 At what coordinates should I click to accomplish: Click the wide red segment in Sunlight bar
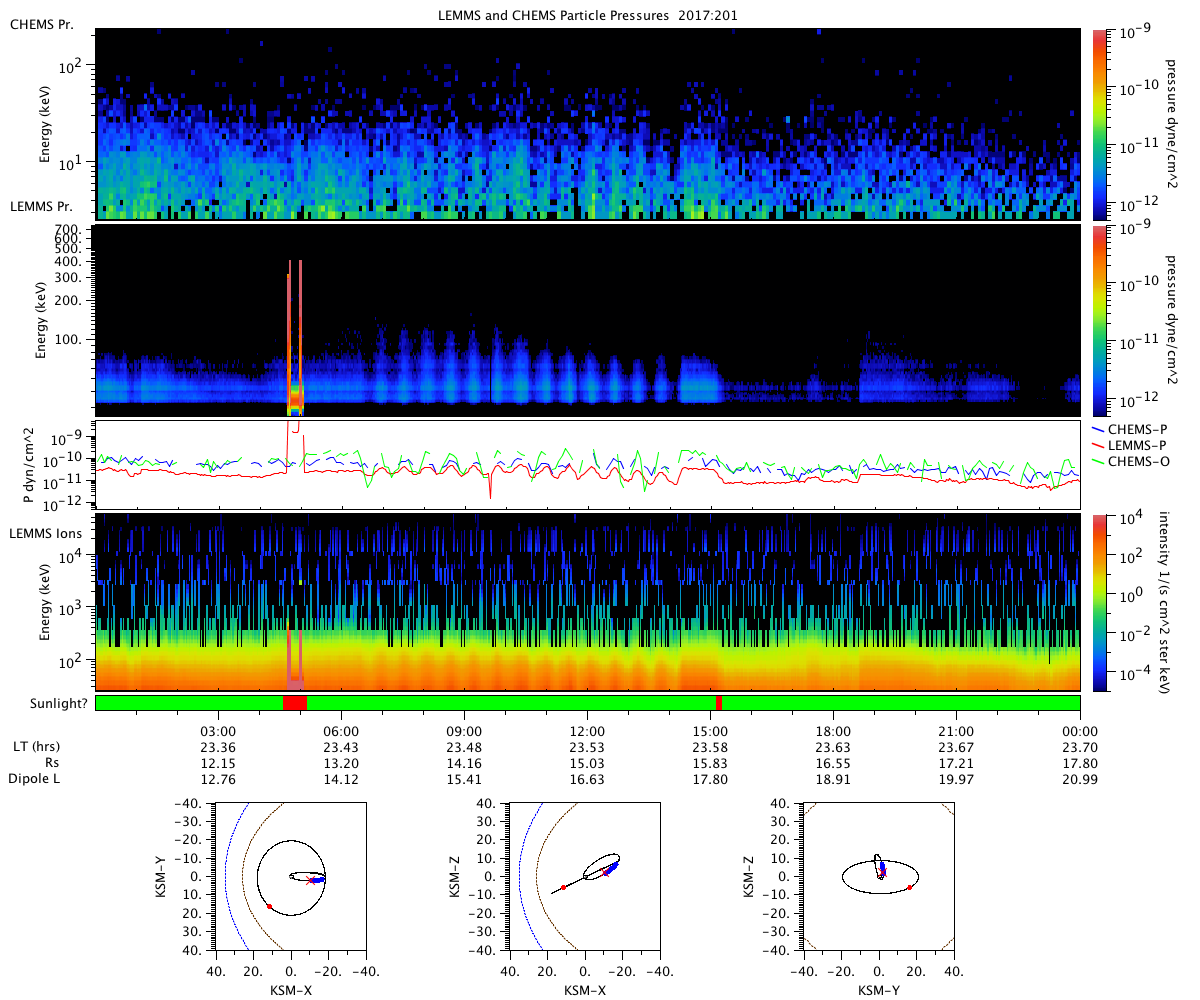tap(295, 703)
